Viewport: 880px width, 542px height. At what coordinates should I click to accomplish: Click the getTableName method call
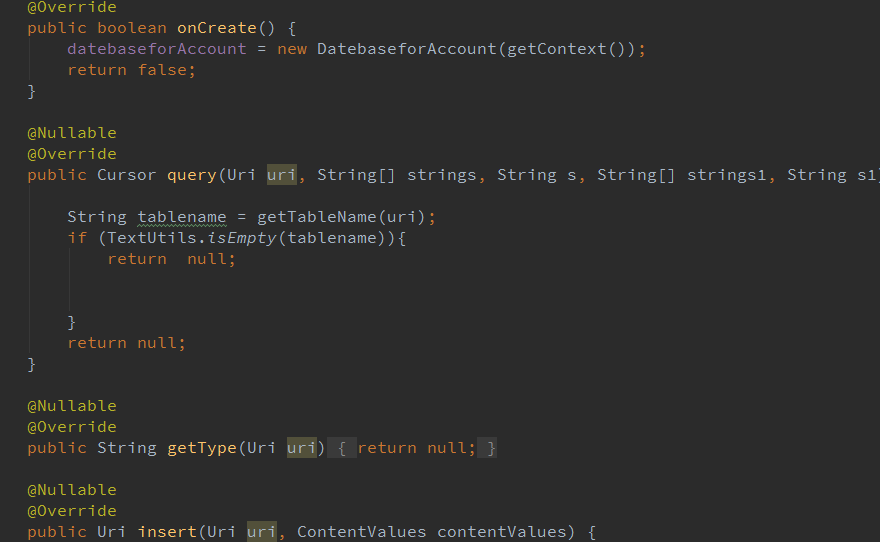[x=317, y=217]
